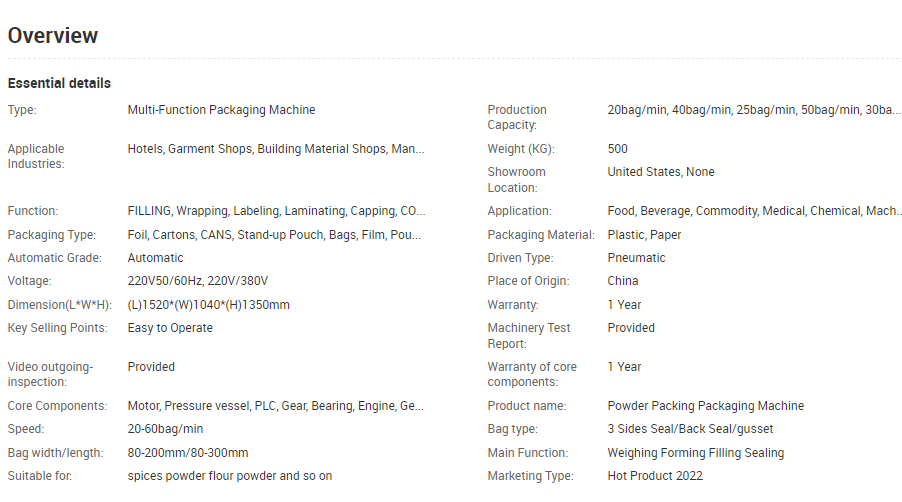
Task: Click the voltage value 220V50/60Hz
Action: (x=198, y=281)
